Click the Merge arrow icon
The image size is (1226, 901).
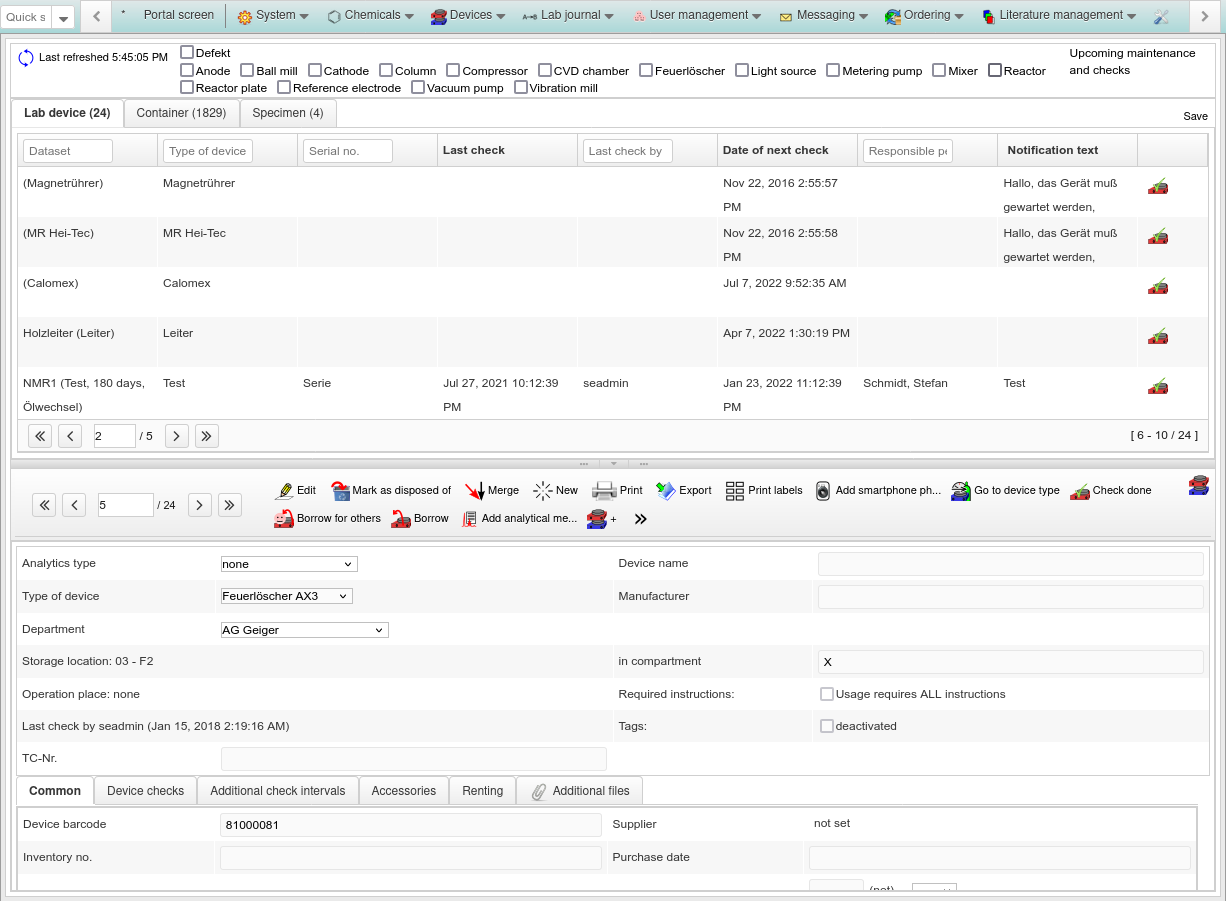[474, 491]
